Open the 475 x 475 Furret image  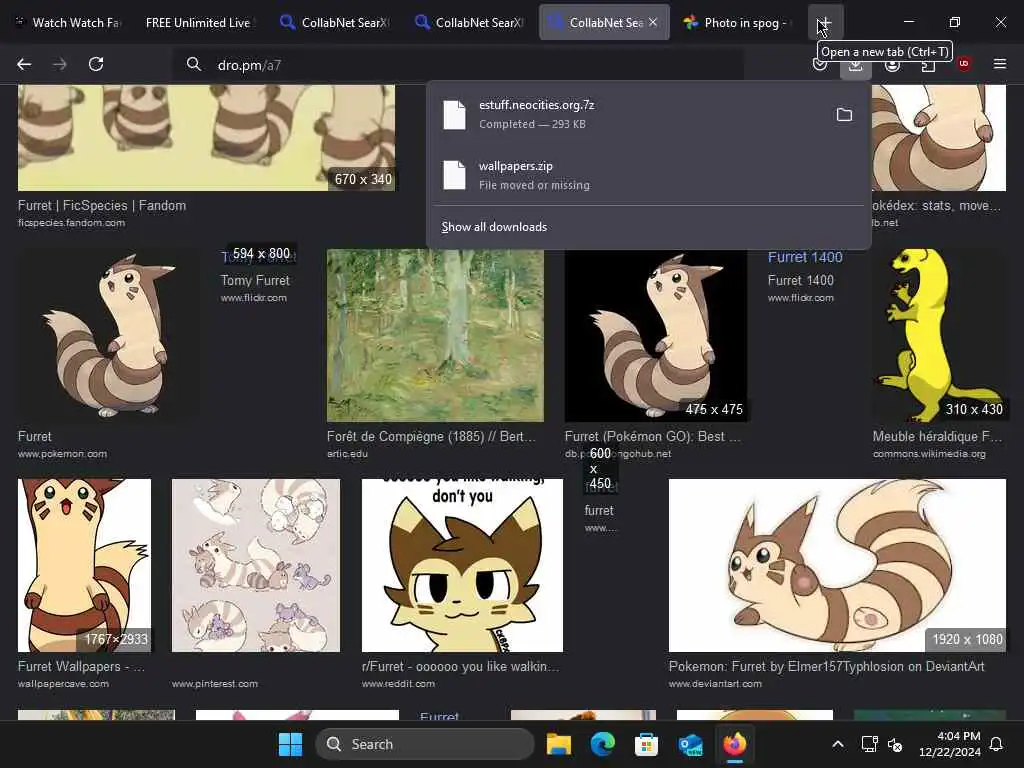point(656,335)
